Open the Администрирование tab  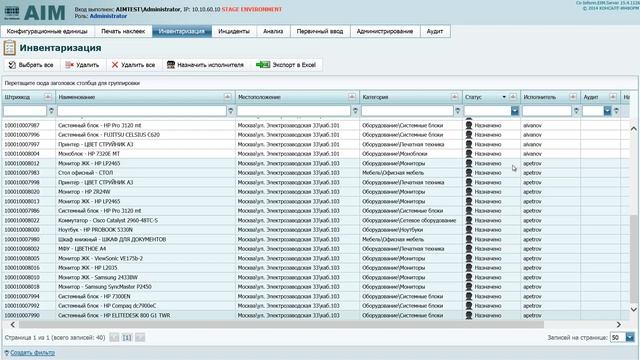pos(385,31)
